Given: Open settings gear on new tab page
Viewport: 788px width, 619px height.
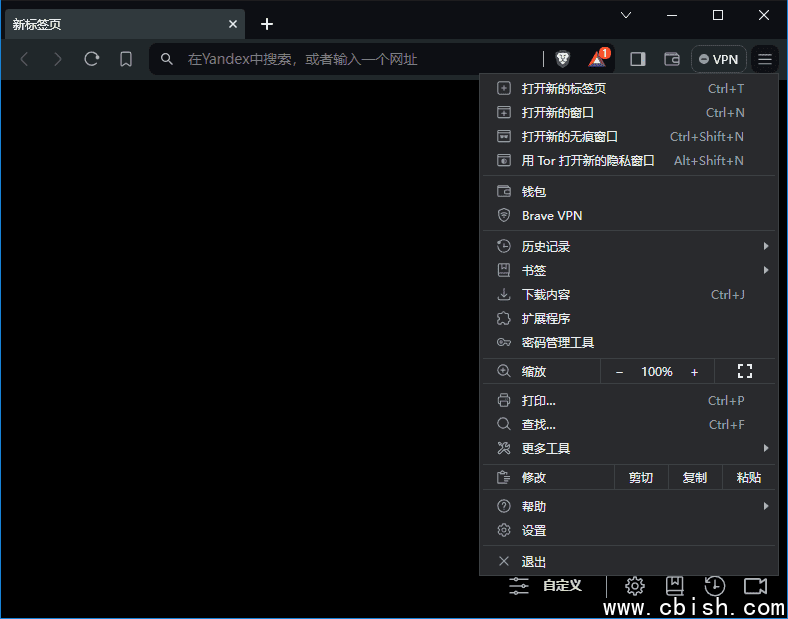Looking at the screenshot, I should (635, 586).
